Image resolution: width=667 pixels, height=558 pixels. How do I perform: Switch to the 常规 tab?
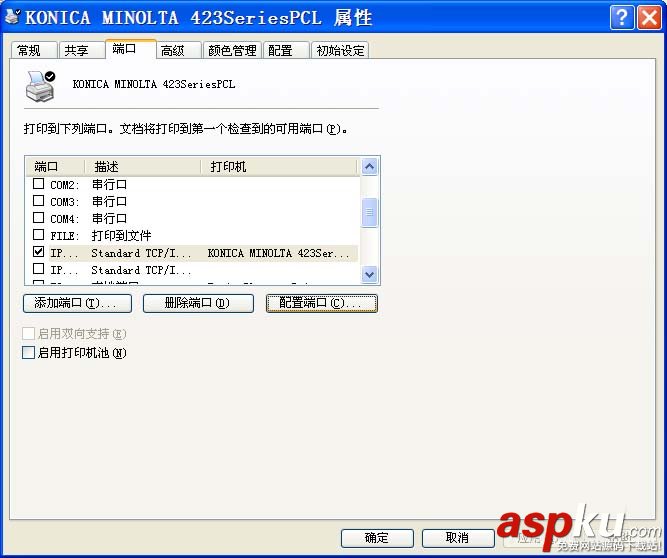(34, 50)
